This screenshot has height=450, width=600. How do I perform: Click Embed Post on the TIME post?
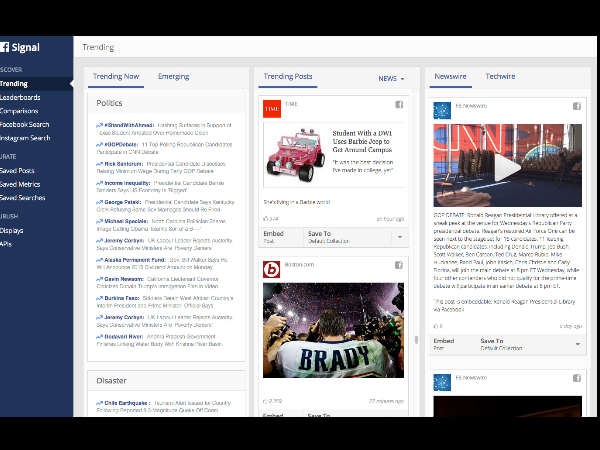(273, 237)
